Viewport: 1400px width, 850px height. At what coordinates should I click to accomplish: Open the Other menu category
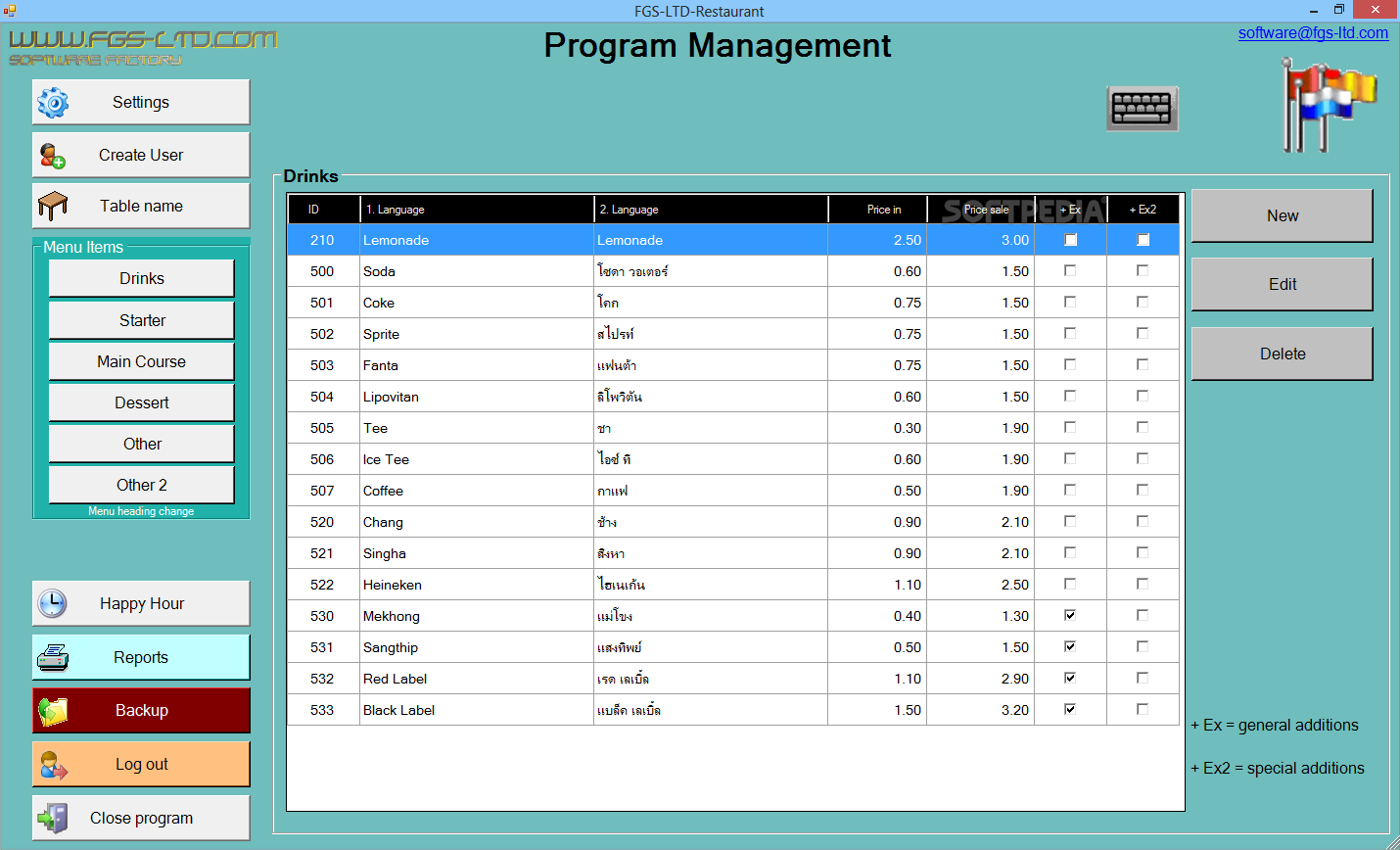(142, 444)
